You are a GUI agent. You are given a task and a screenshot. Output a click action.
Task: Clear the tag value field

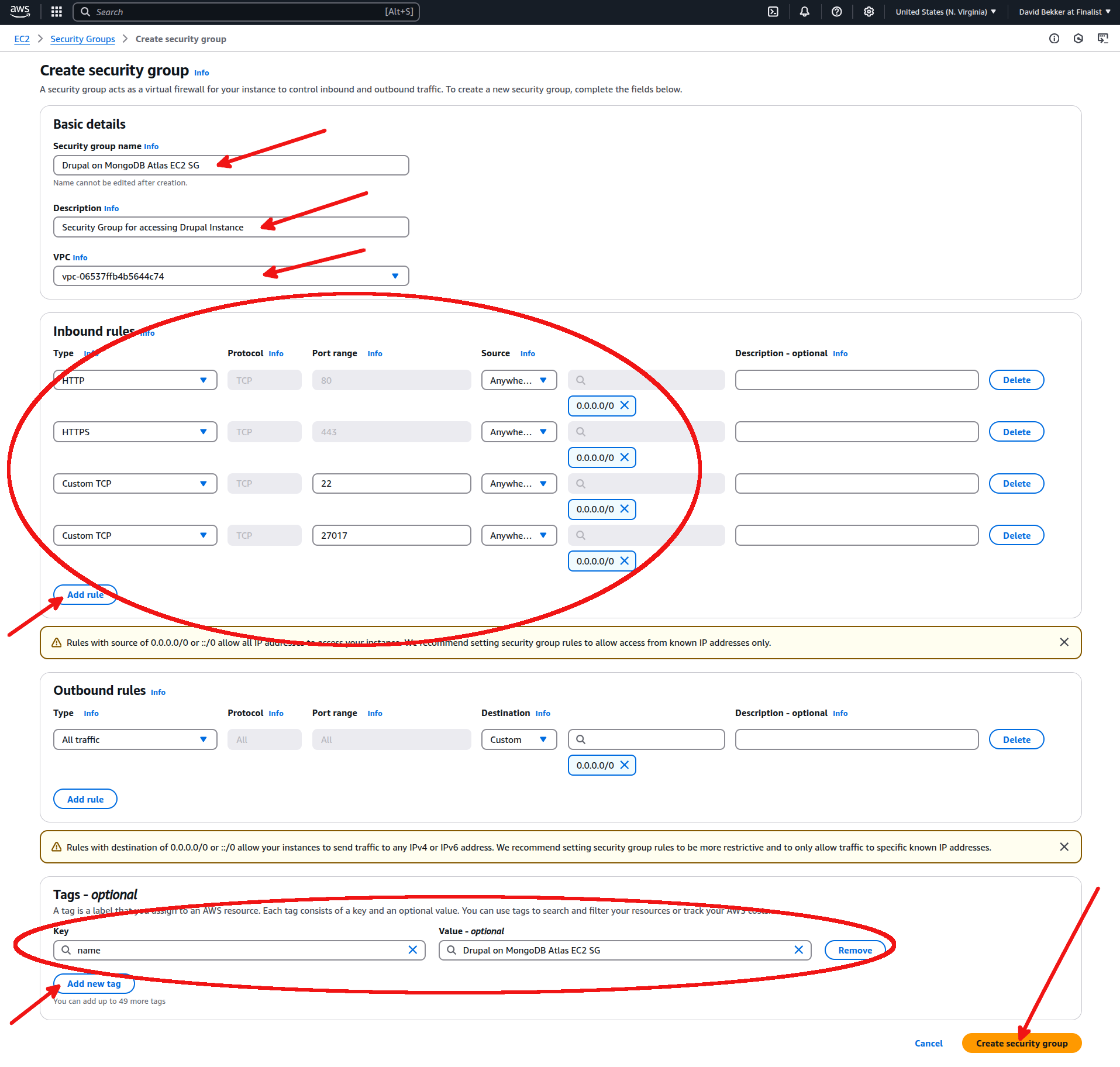click(x=799, y=950)
